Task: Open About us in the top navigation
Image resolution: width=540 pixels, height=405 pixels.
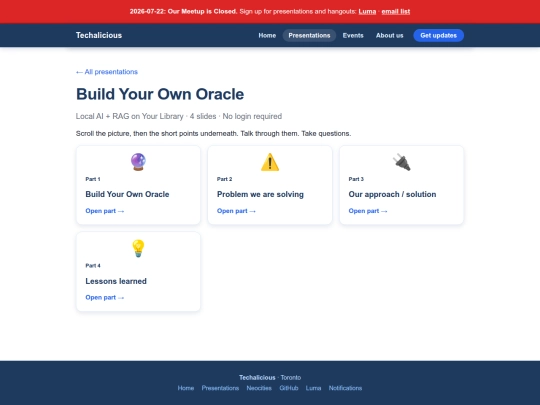Action: (390, 35)
